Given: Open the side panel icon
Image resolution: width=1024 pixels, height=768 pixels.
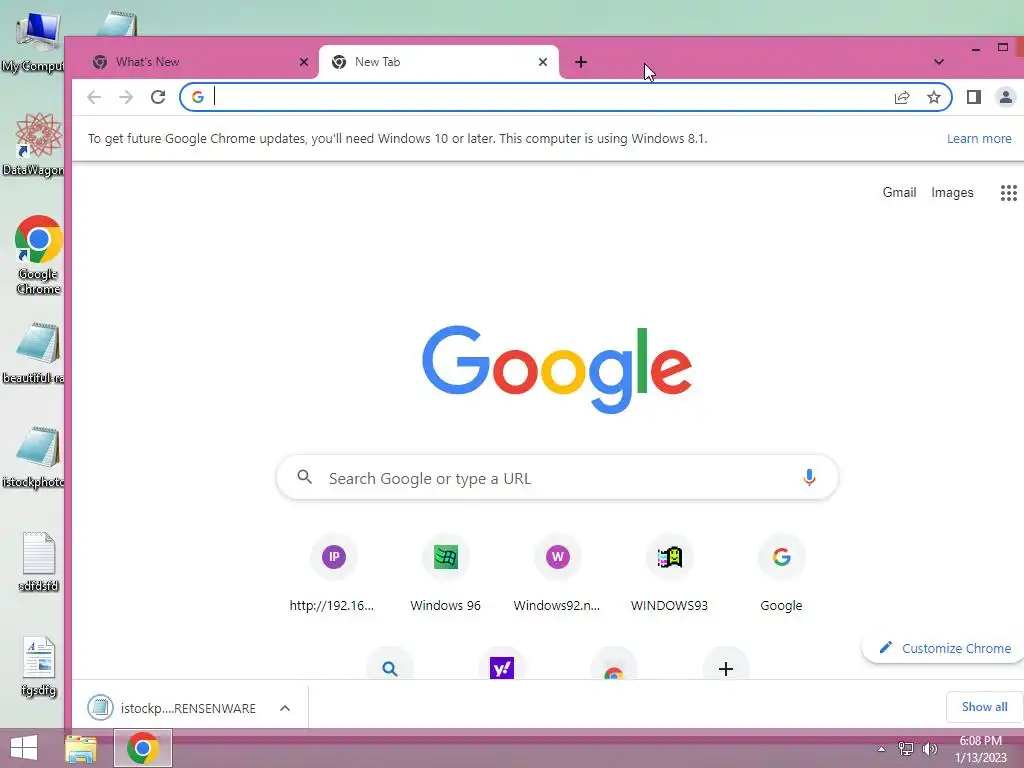Looking at the screenshot, I should [x=974, y=97].
